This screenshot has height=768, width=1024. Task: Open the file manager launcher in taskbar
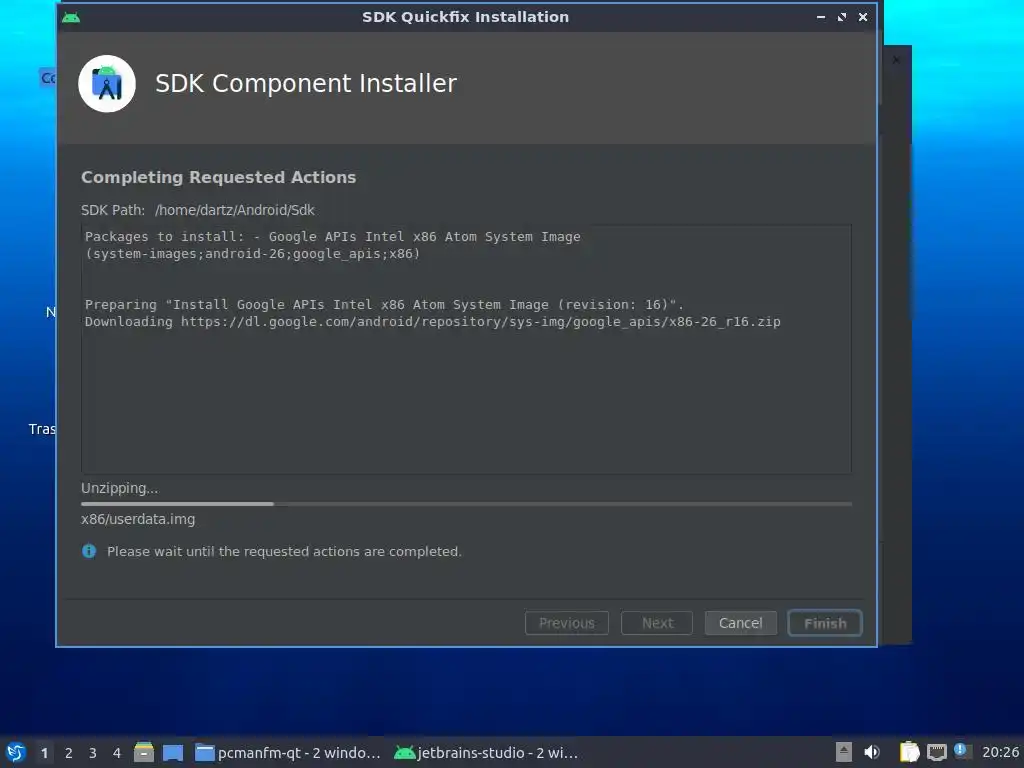(144, 752)
